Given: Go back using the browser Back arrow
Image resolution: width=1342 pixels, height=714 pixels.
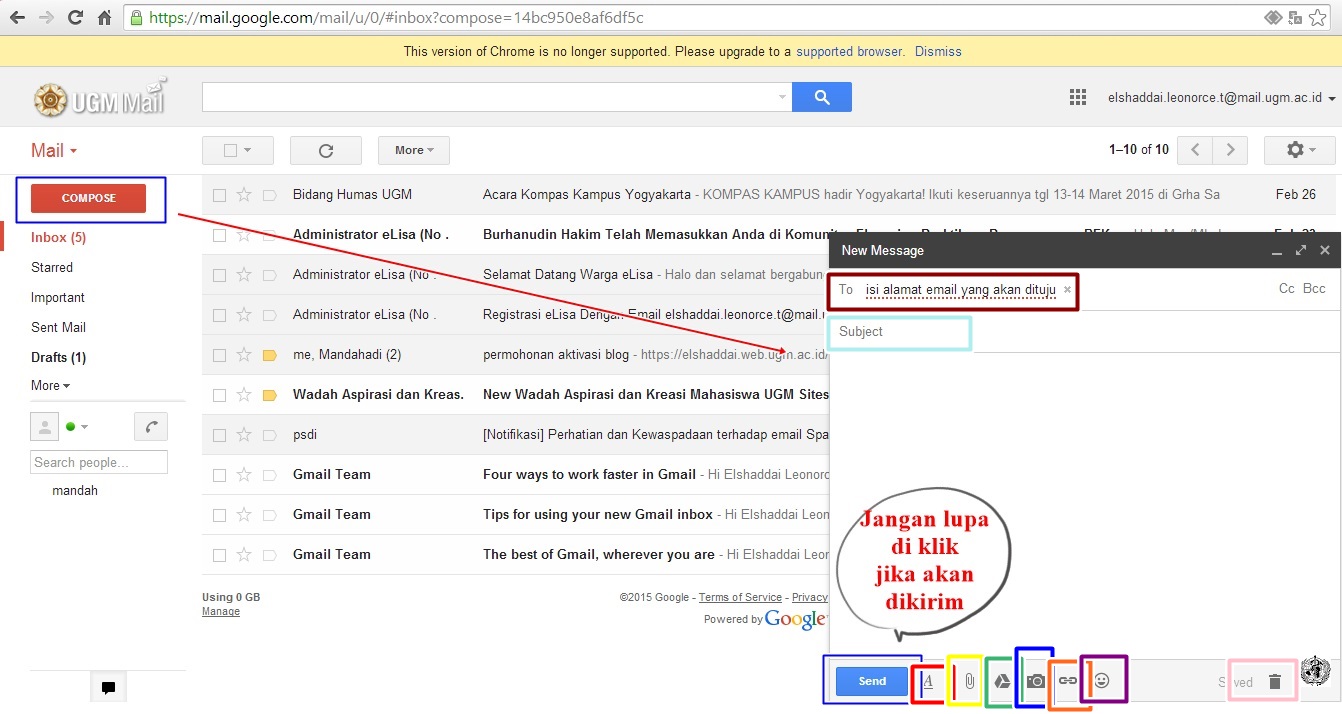Looking at the screenshot, I should click(17, 17).
